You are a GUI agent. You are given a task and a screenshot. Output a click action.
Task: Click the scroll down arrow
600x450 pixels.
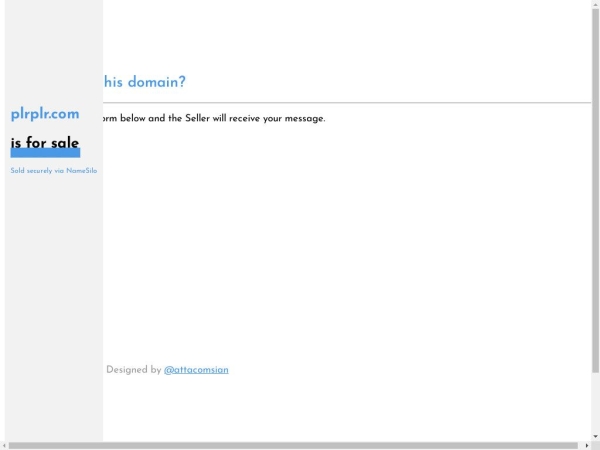tap(595, 437)
